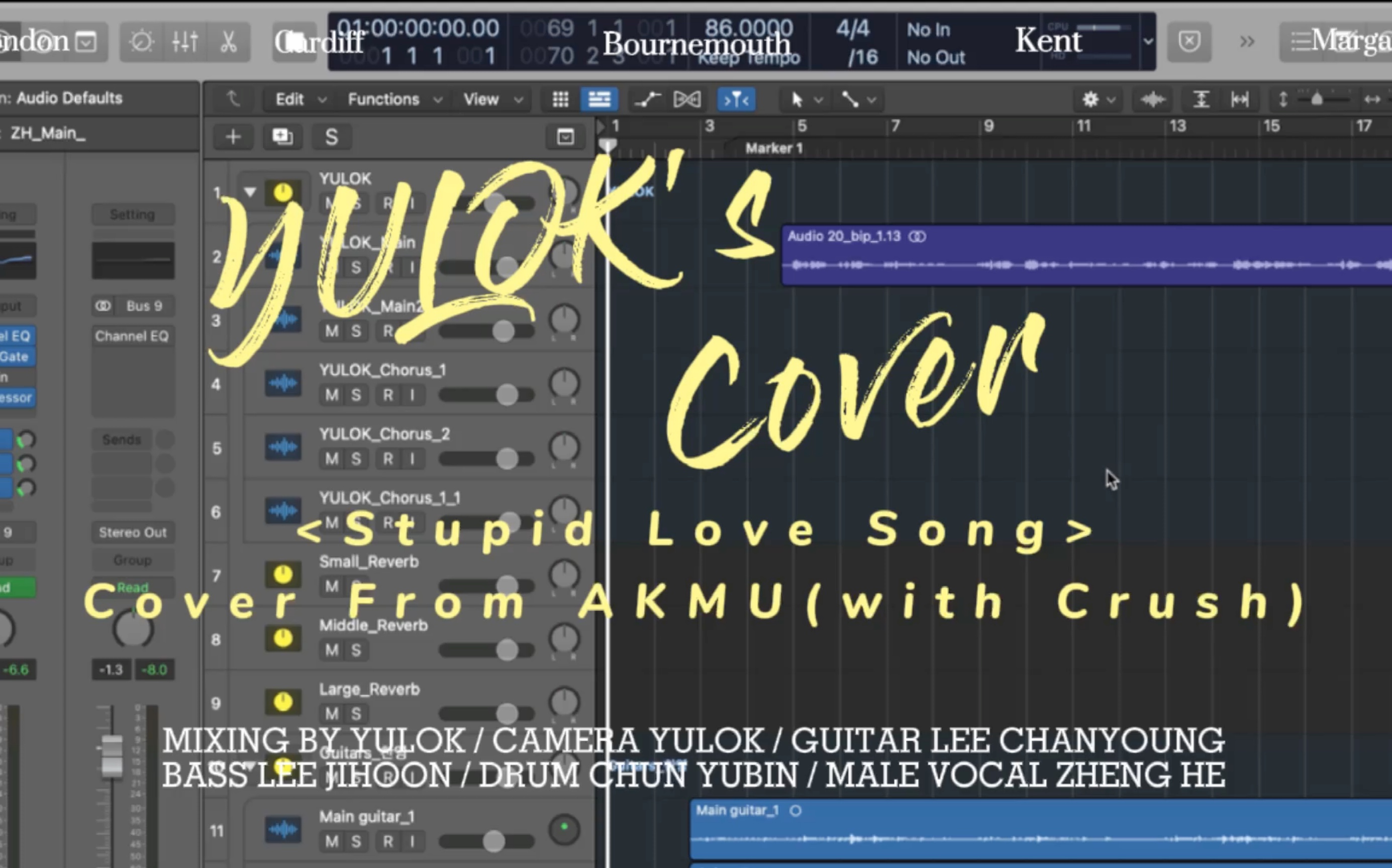This screenshot has height=868, width=1392.
Task: Toggle the global Solo S button in track header
Action: coord(331,137)
